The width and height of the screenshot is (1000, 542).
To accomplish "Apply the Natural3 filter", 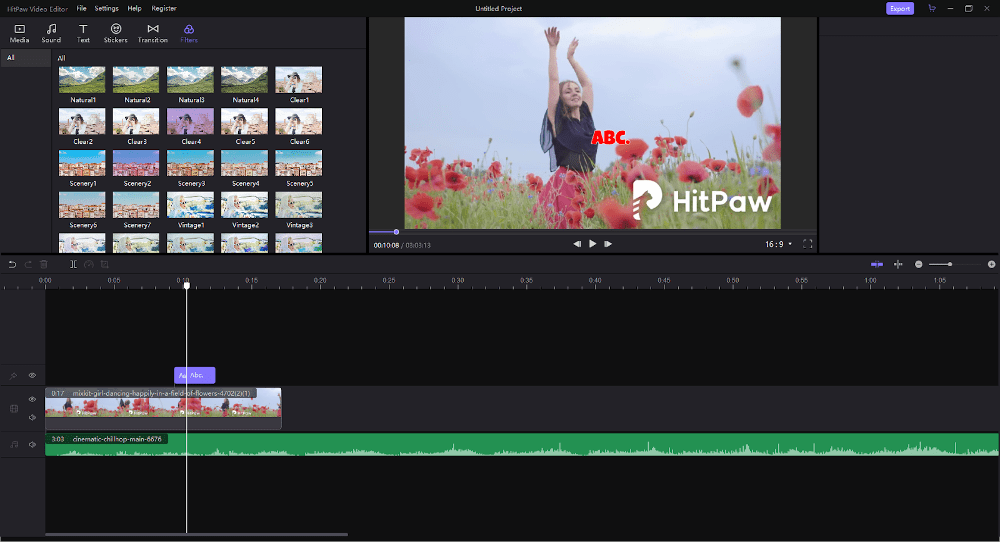I will (191, 80).
